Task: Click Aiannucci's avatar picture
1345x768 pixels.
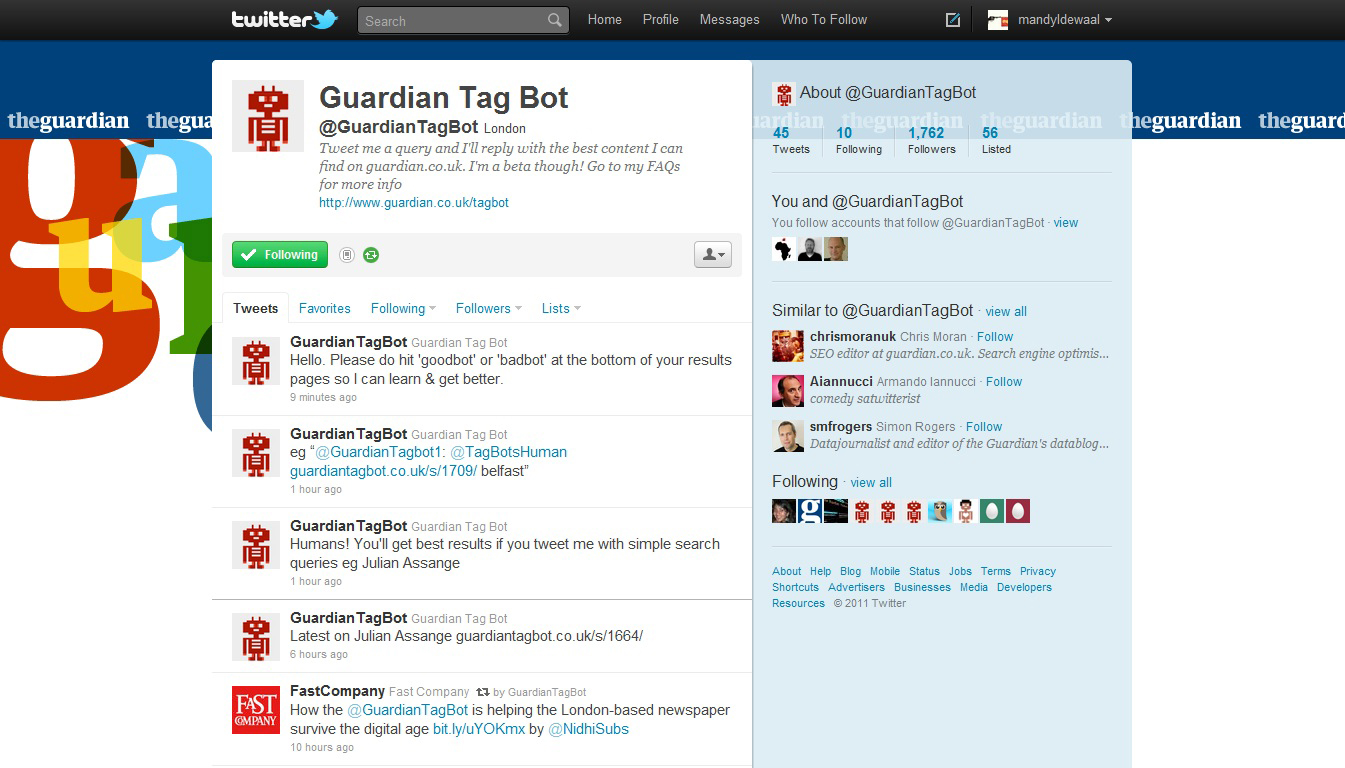Action: coord(788,391)
